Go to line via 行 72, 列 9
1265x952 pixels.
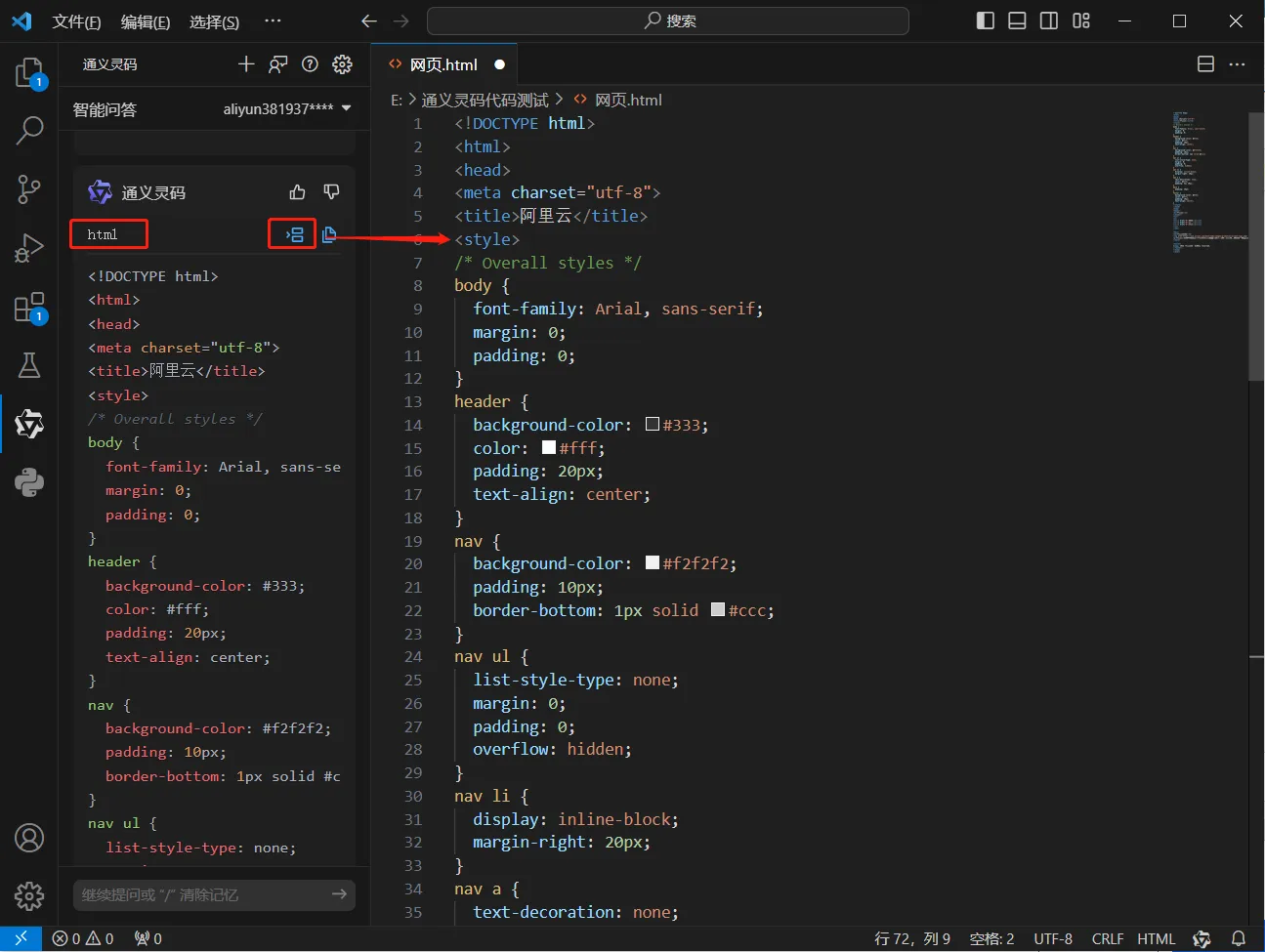click(911, 938)
